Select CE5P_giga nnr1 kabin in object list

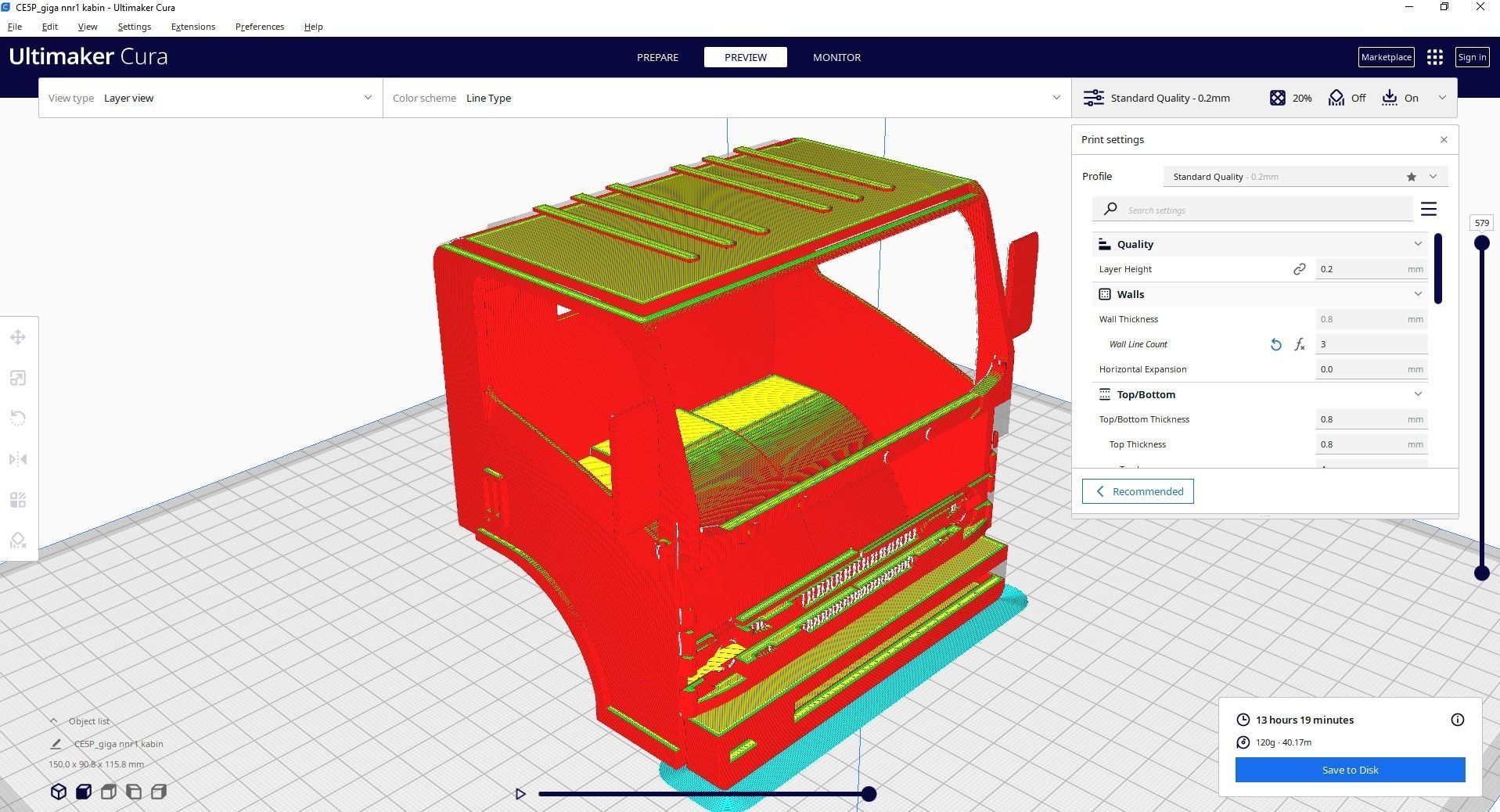point(119,744)
